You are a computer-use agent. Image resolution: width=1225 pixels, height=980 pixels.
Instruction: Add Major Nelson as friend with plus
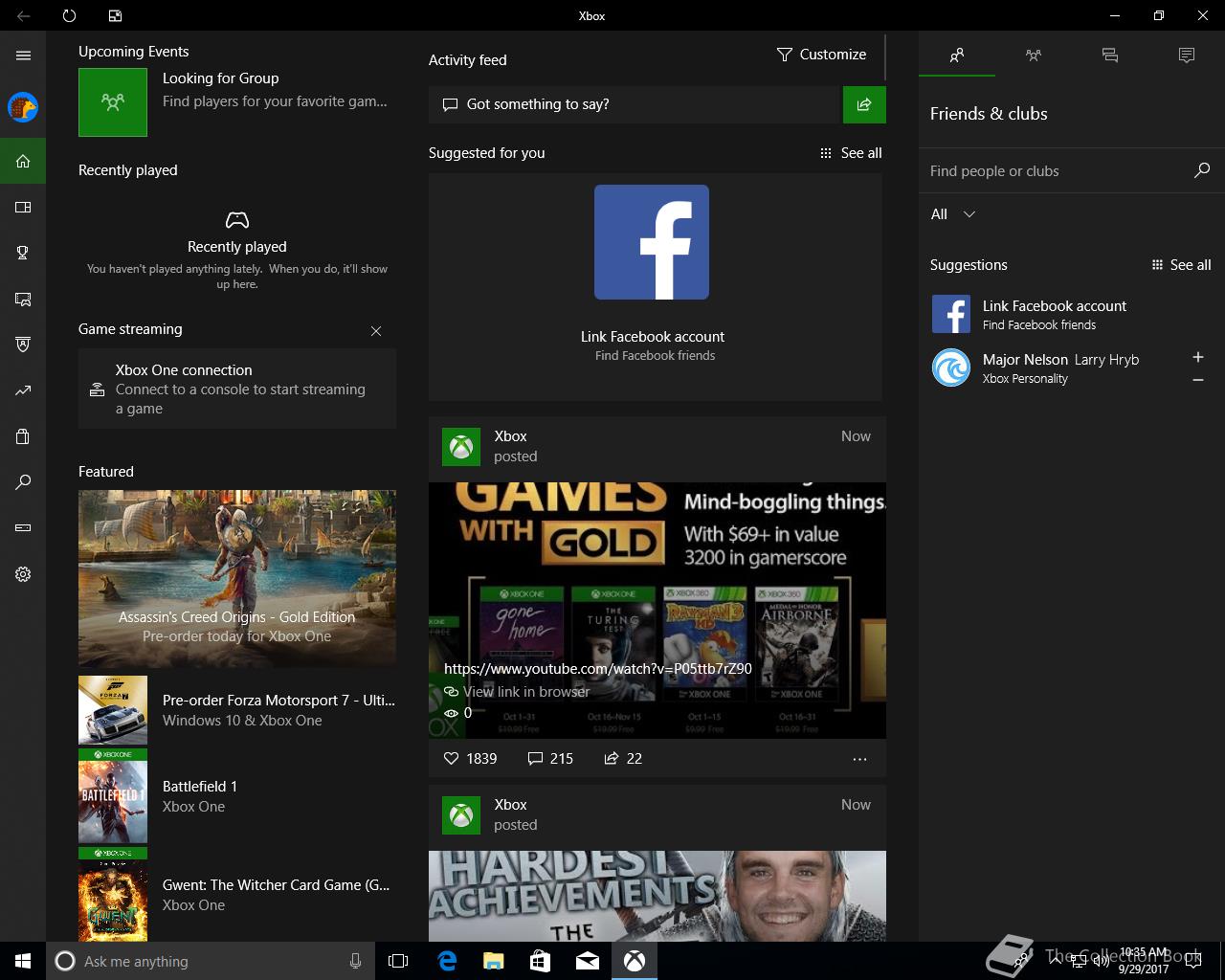pyautogui.click(x=1197, y=357)
